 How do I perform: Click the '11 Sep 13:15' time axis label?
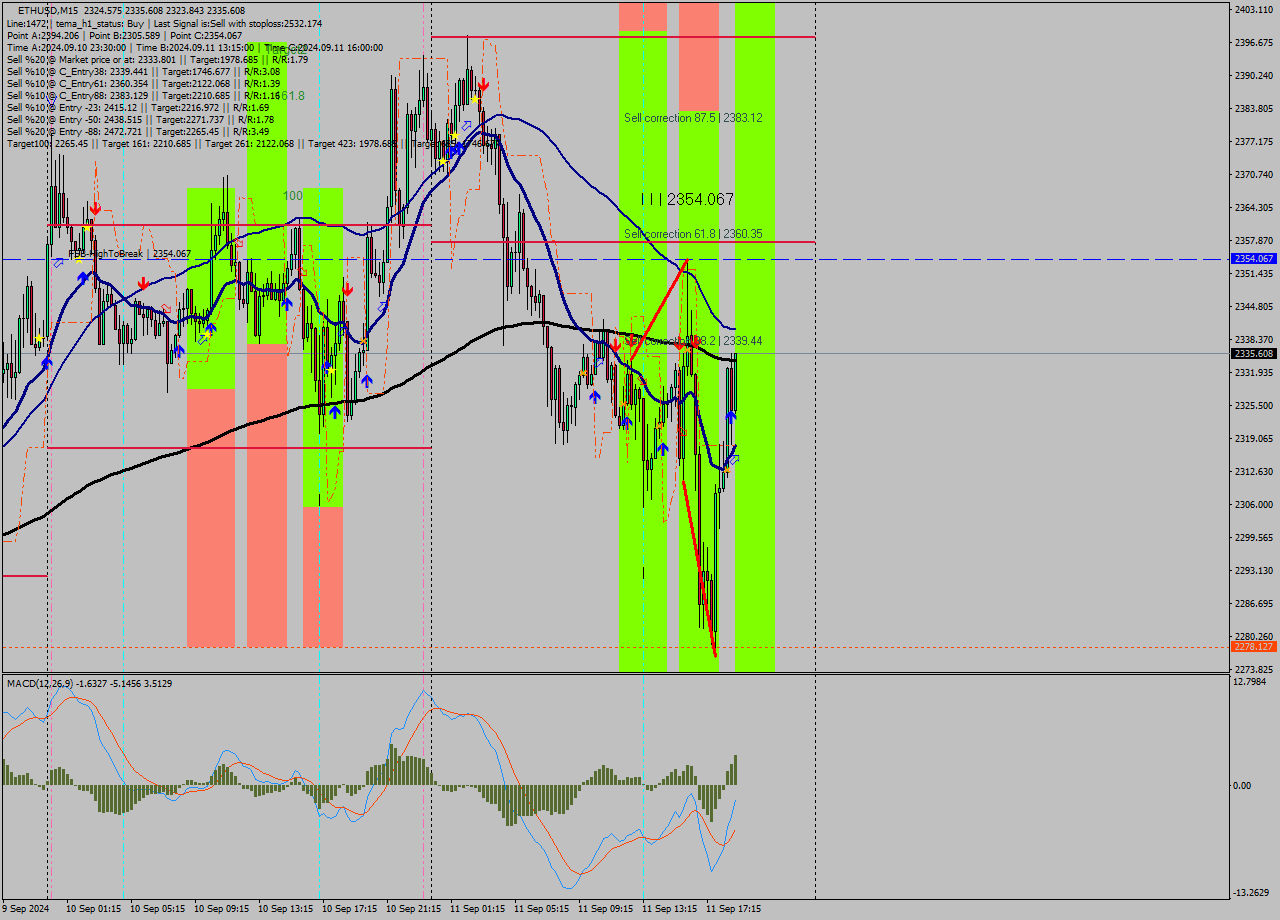669,909
